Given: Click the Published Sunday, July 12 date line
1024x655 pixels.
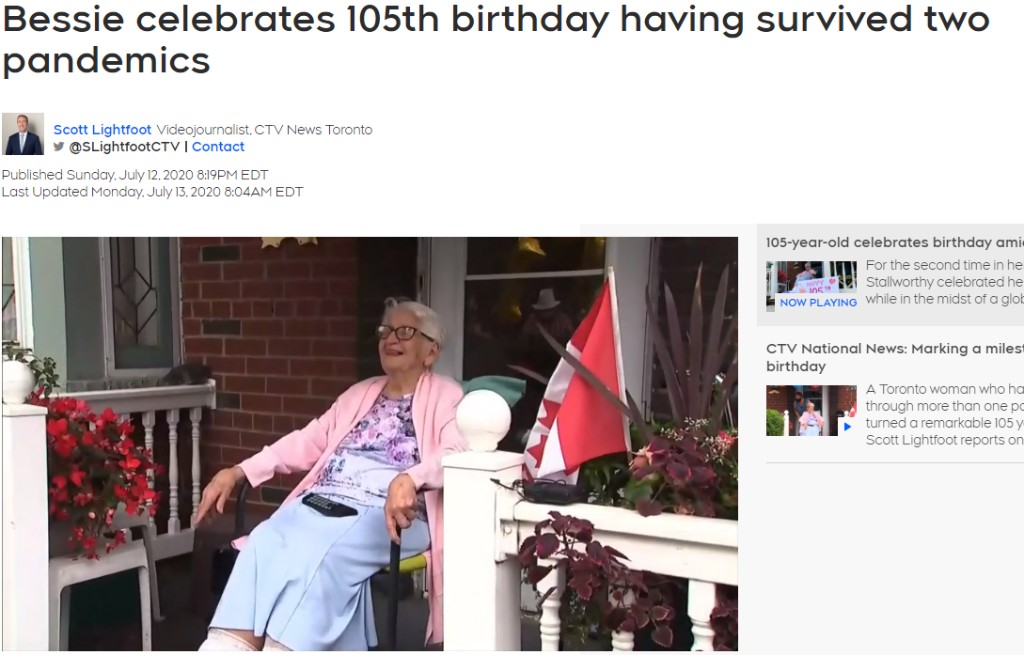Looking at the screenshot, I should tap(135, 175).
